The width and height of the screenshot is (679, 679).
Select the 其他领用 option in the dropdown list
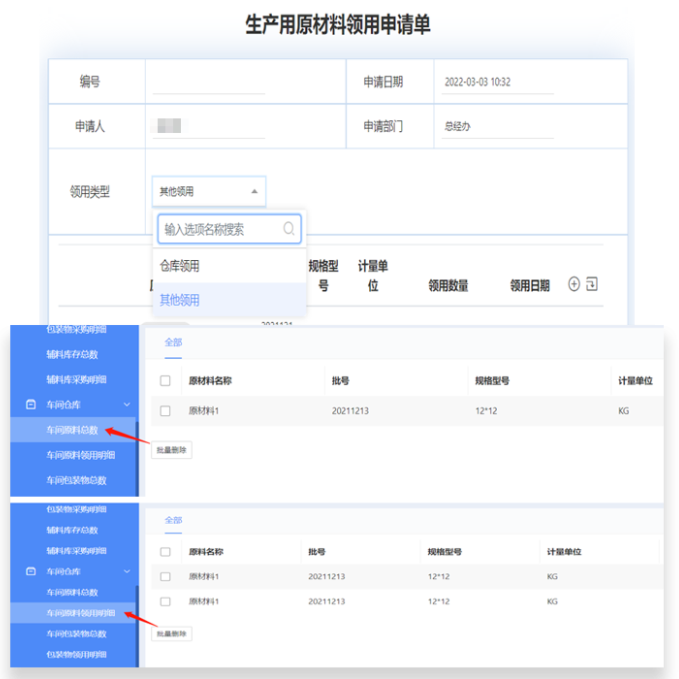[180, 299]
